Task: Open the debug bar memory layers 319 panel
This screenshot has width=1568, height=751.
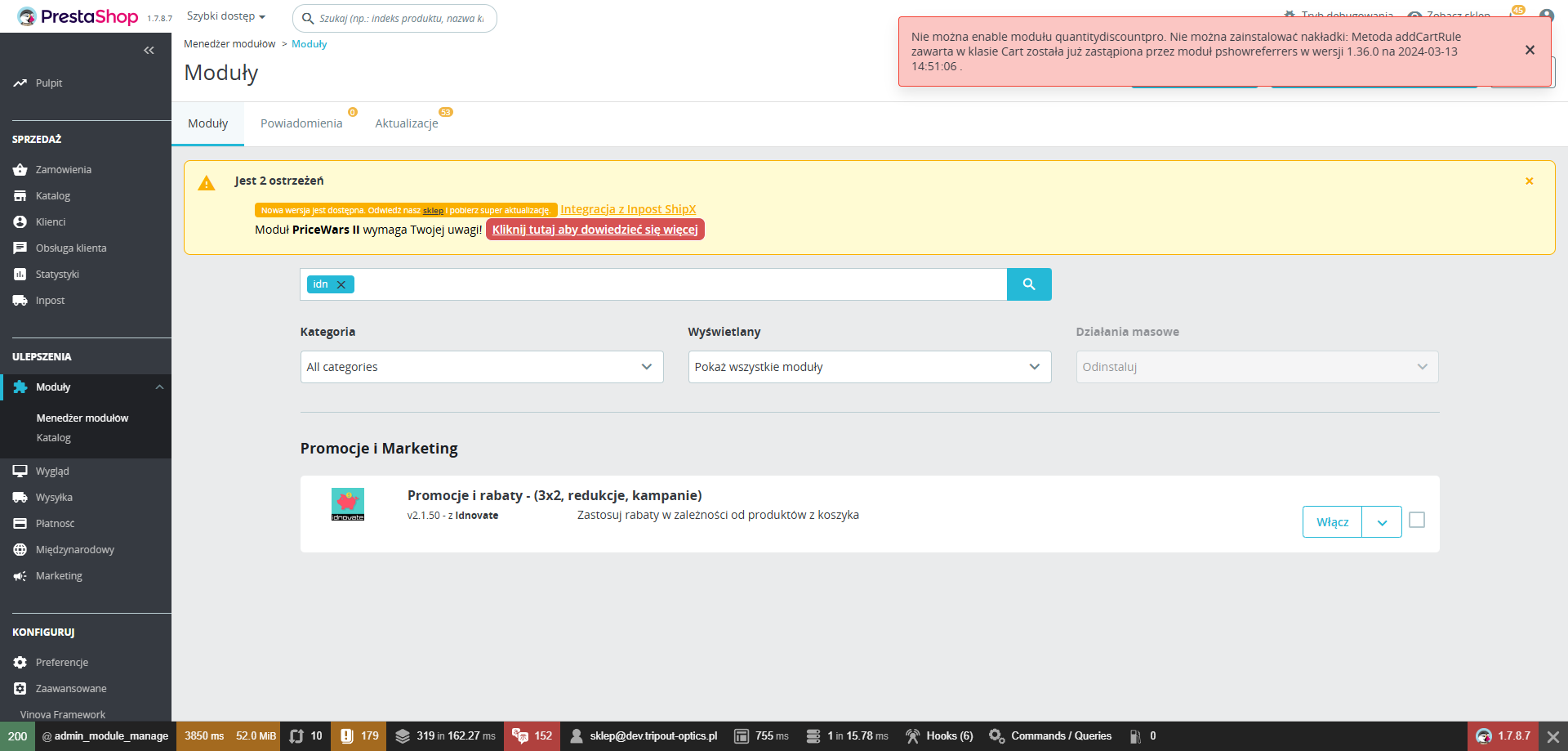Action: click(x=446, y=736)
